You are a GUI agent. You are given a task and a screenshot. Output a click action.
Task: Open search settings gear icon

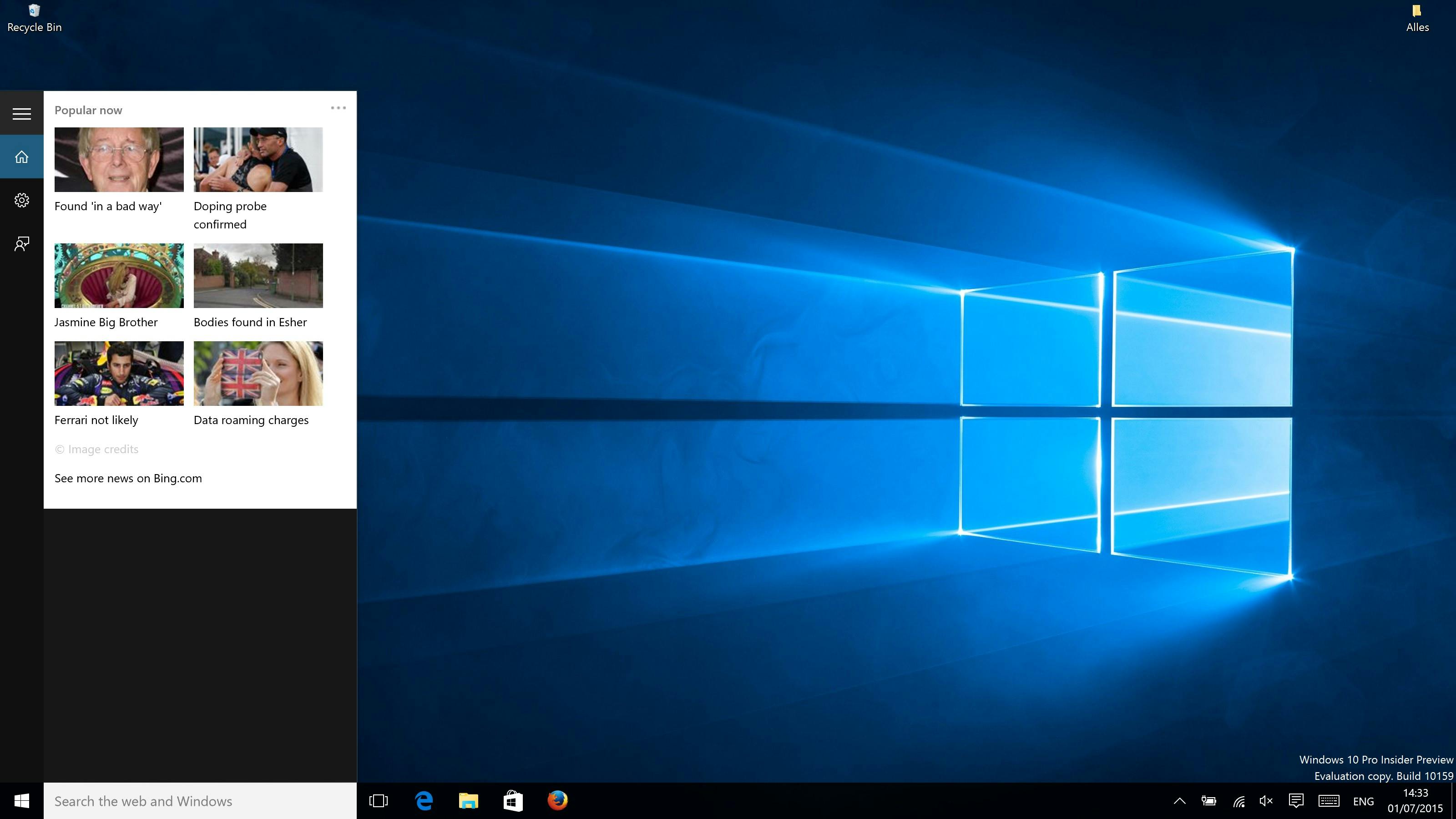[21, 200]
